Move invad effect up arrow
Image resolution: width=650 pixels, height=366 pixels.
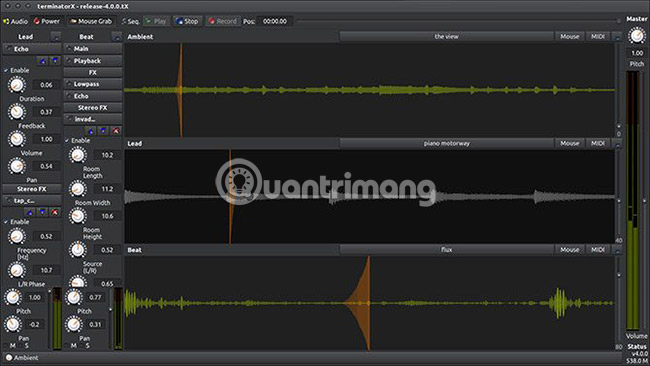(90, 131)
